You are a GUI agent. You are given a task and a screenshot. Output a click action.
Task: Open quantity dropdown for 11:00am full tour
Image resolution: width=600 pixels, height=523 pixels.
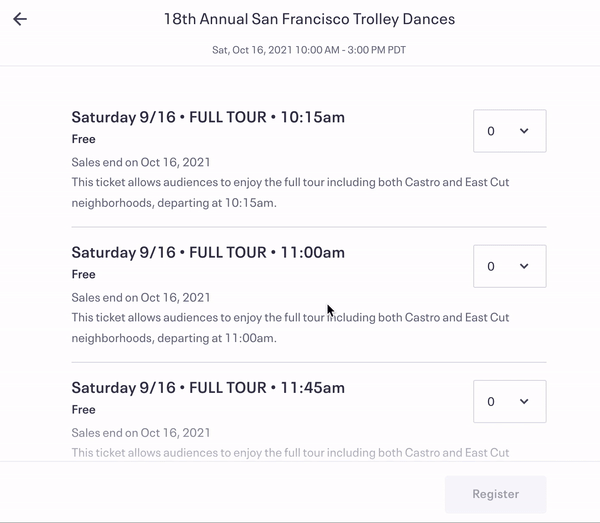click(x=509, y=266)
